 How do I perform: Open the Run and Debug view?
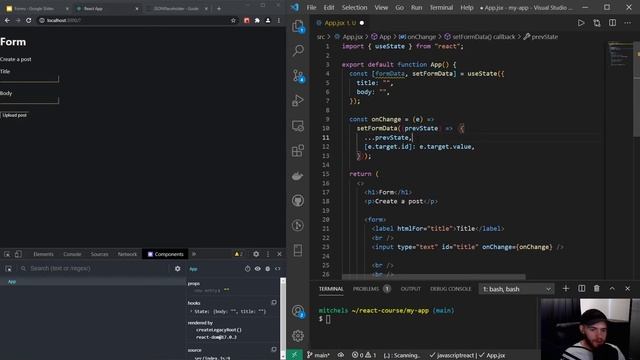298,100
